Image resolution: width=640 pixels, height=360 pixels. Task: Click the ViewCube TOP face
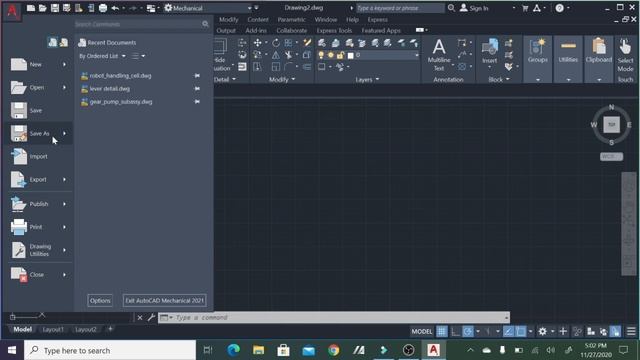(x=611, y=124)
